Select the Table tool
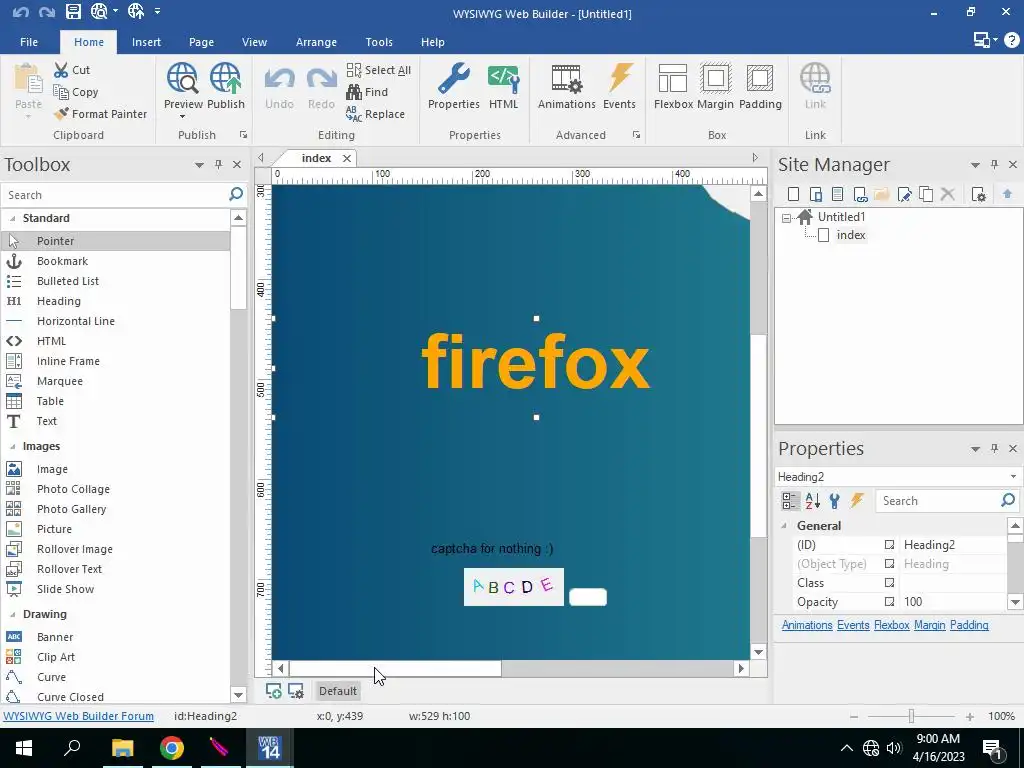Screen dimensions: 1024x768 116,401
